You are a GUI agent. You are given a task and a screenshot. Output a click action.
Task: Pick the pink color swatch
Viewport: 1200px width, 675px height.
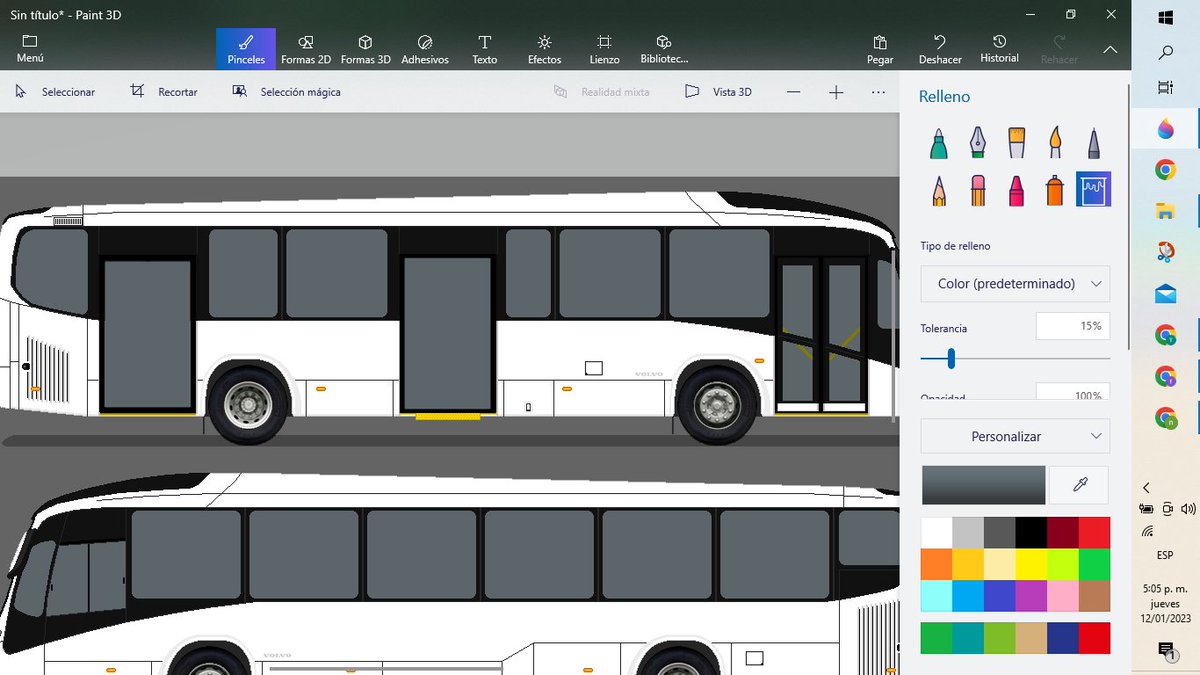(x=1063, y=596)
